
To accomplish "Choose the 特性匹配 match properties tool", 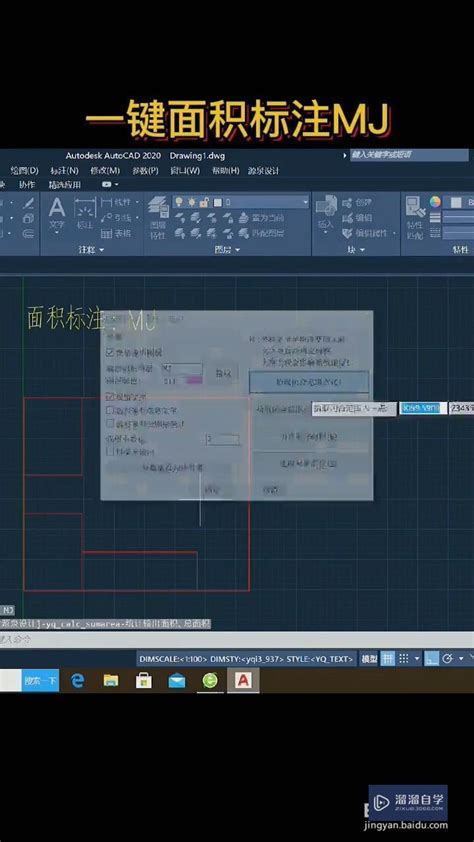I will point(415,217).
